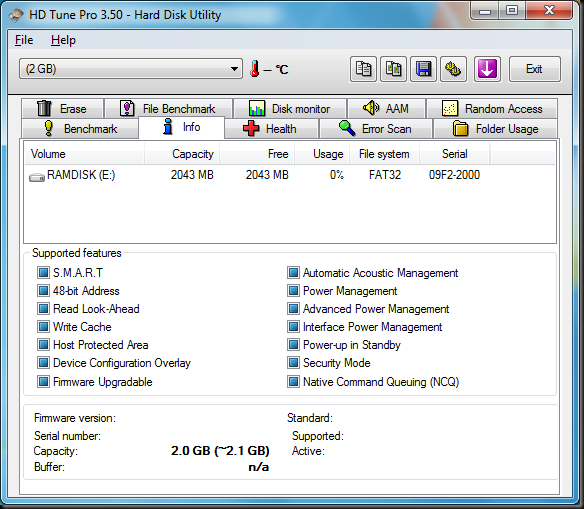This screenshot has width=584, height=509.
Task: Open the Help menu
Action: 63,40
